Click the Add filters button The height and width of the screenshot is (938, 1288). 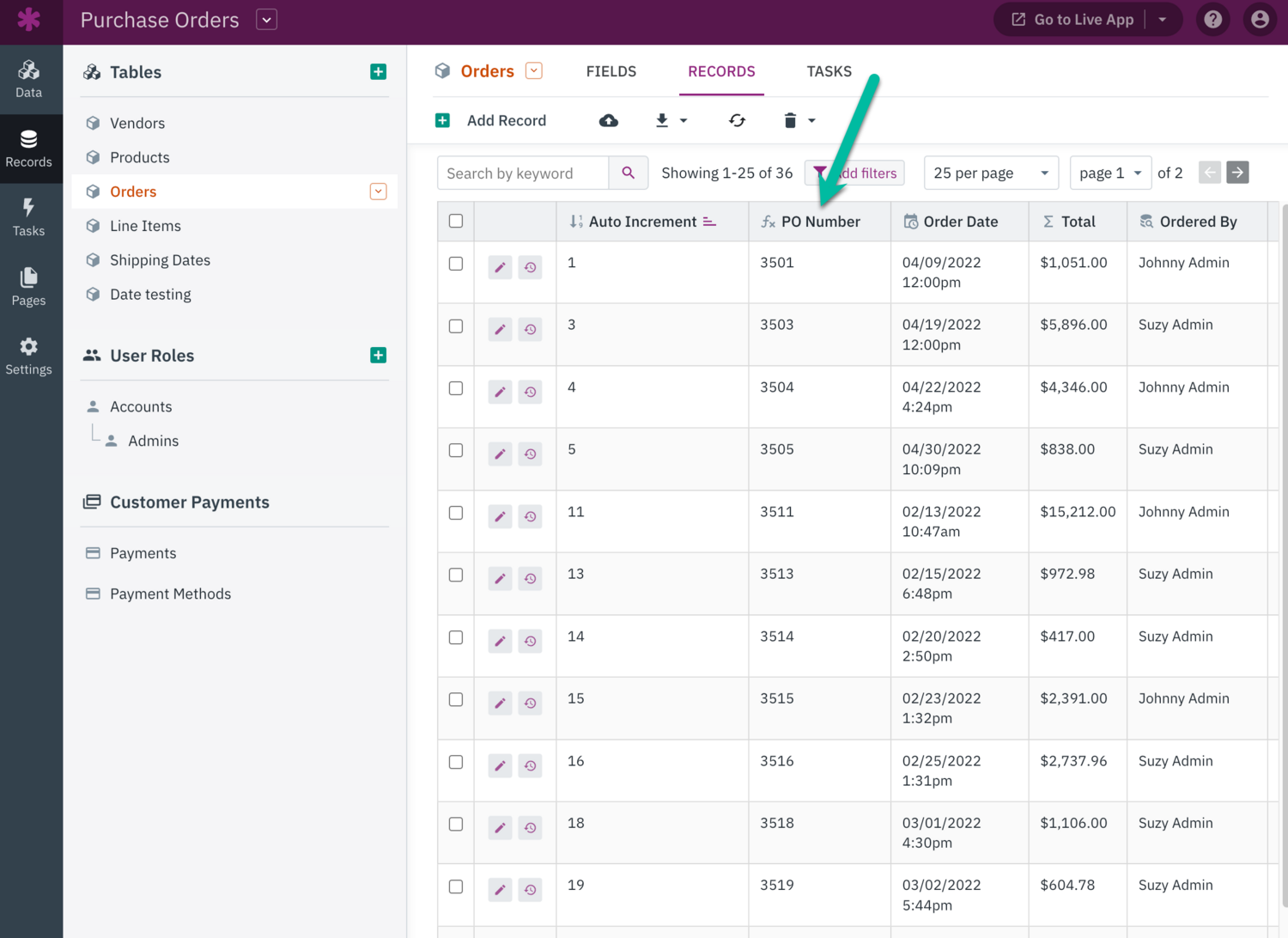click(x=855, y=173)
